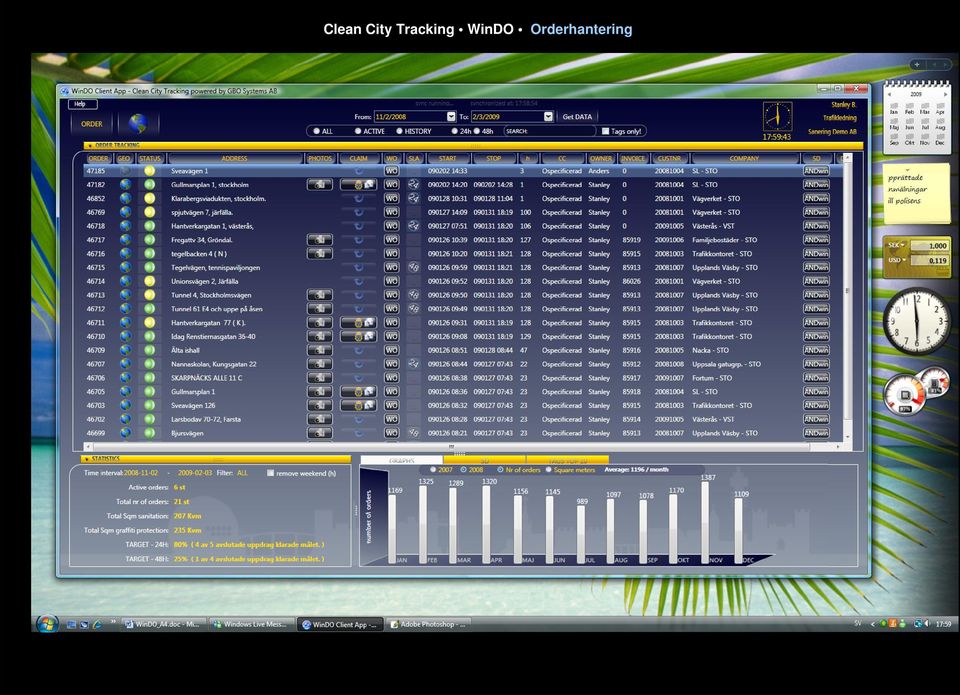Sort the table by the ADDRESS column header
The image size is (960, 695).
pos(234,159)
